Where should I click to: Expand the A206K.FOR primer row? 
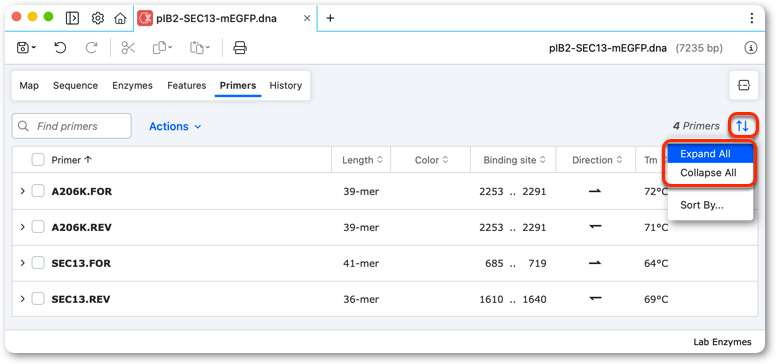22,191
